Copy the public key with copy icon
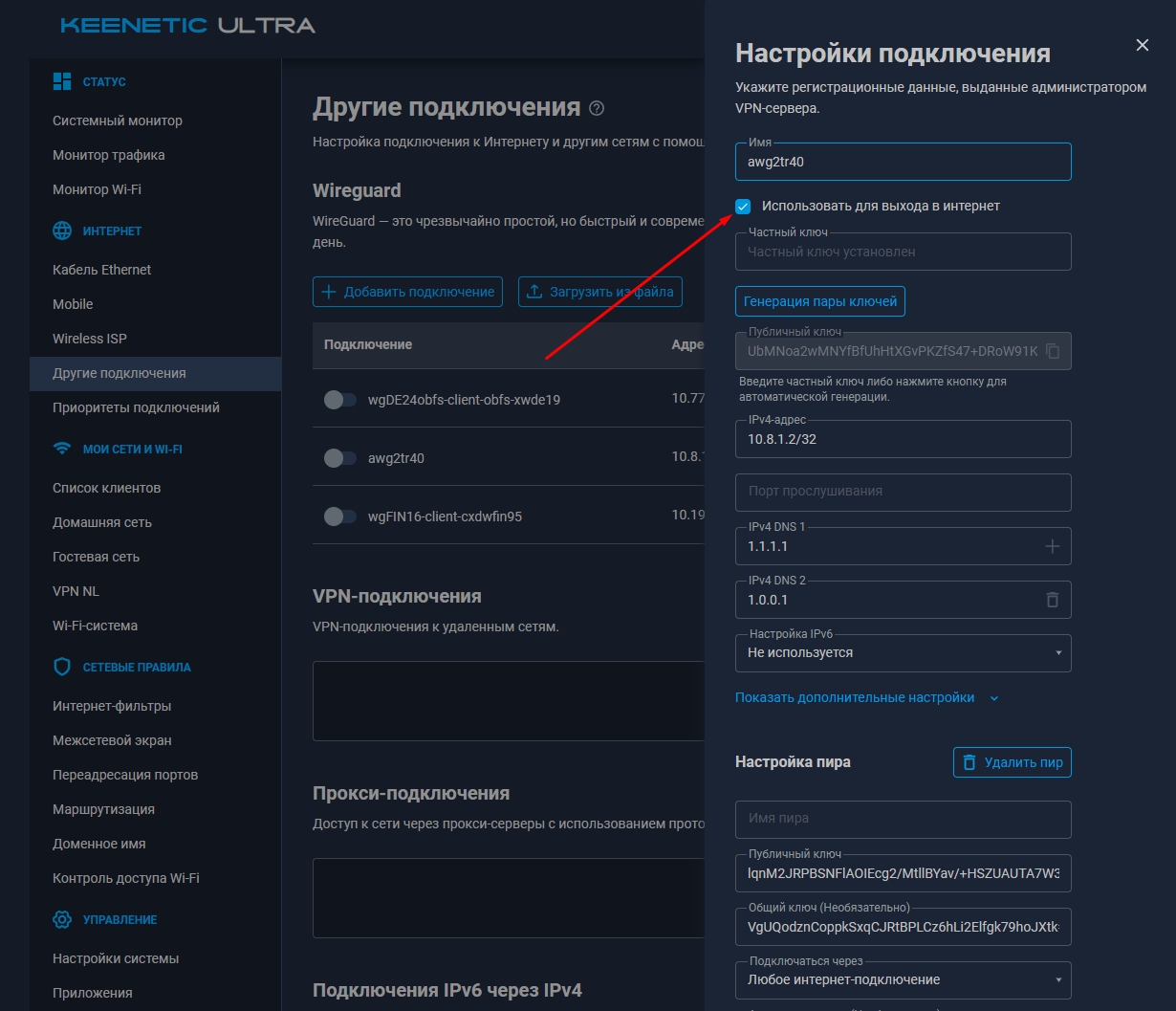This screenshot has height=1011, width=1176. pyautogui.click(x=1053, y=351)
